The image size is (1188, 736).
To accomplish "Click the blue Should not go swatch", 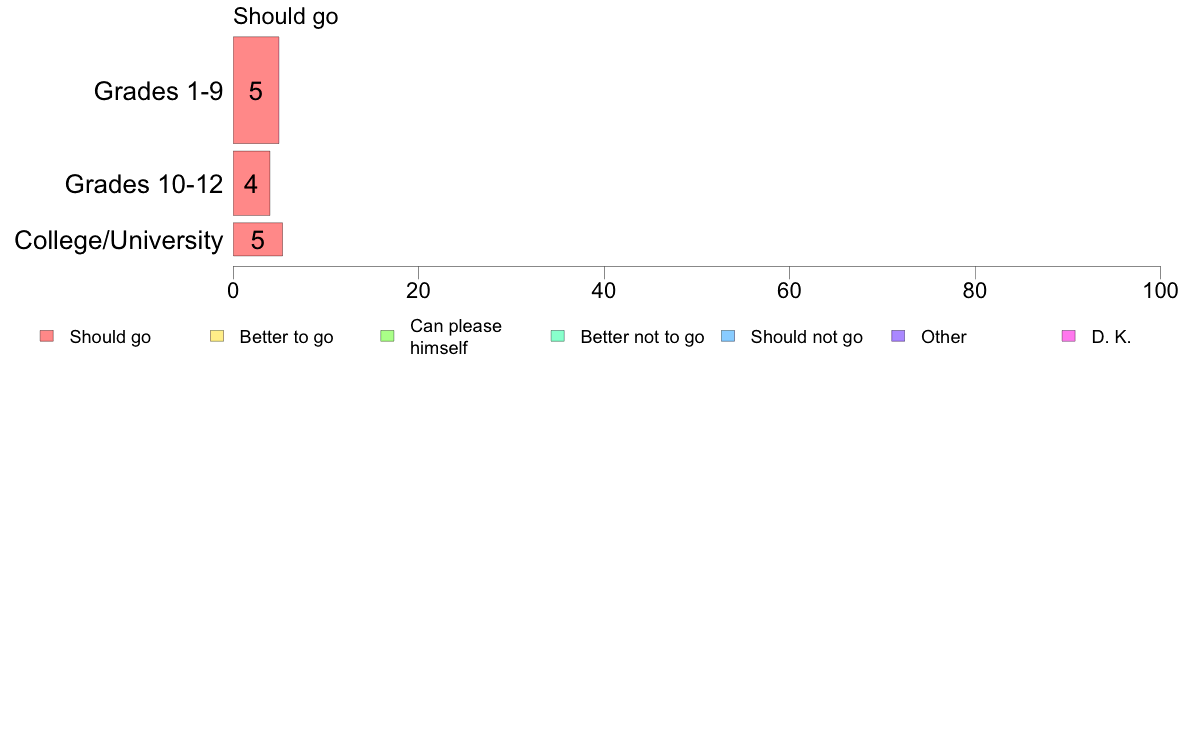I will 728,336.
